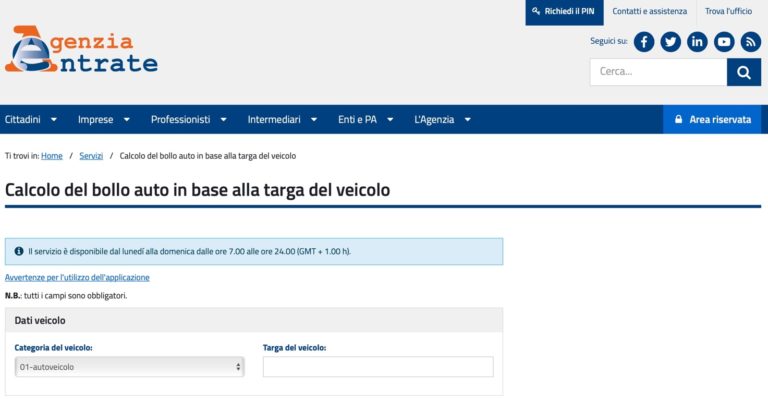Expand the Intermediari menu
768x399 pixels.
[283, 119]
